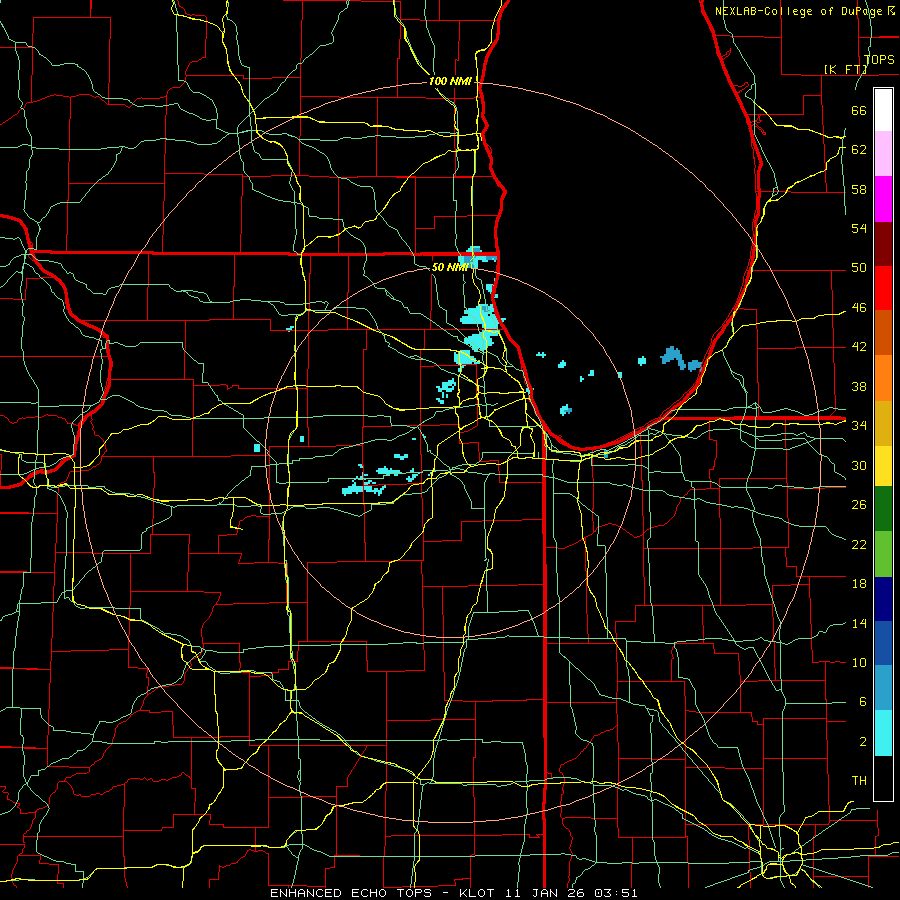Viewport: 900px width, 900px height.
Task: Click the legend value 62
Action: coord(859,150)
